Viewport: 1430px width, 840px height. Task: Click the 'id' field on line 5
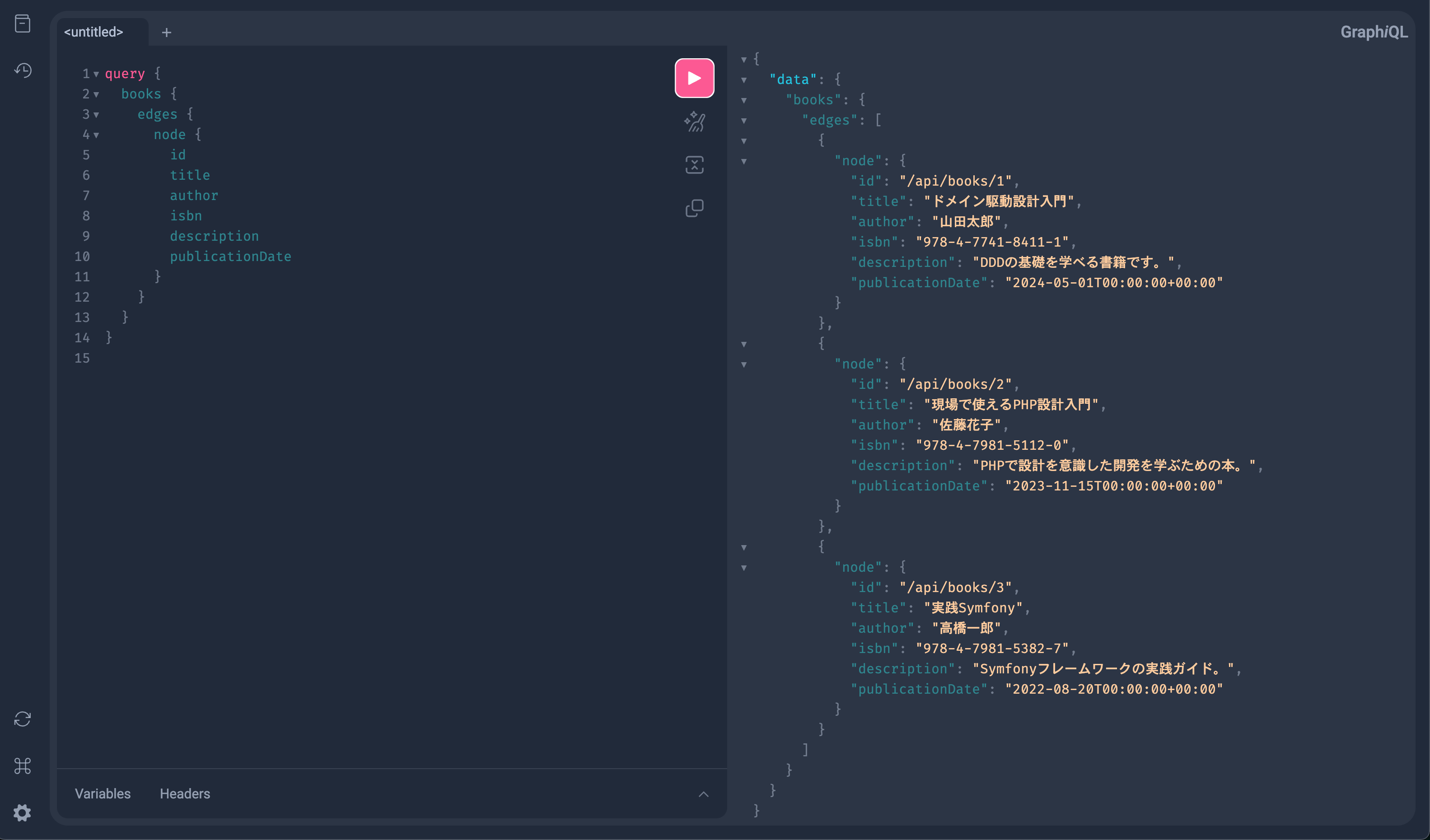click(x=178, y=155)
